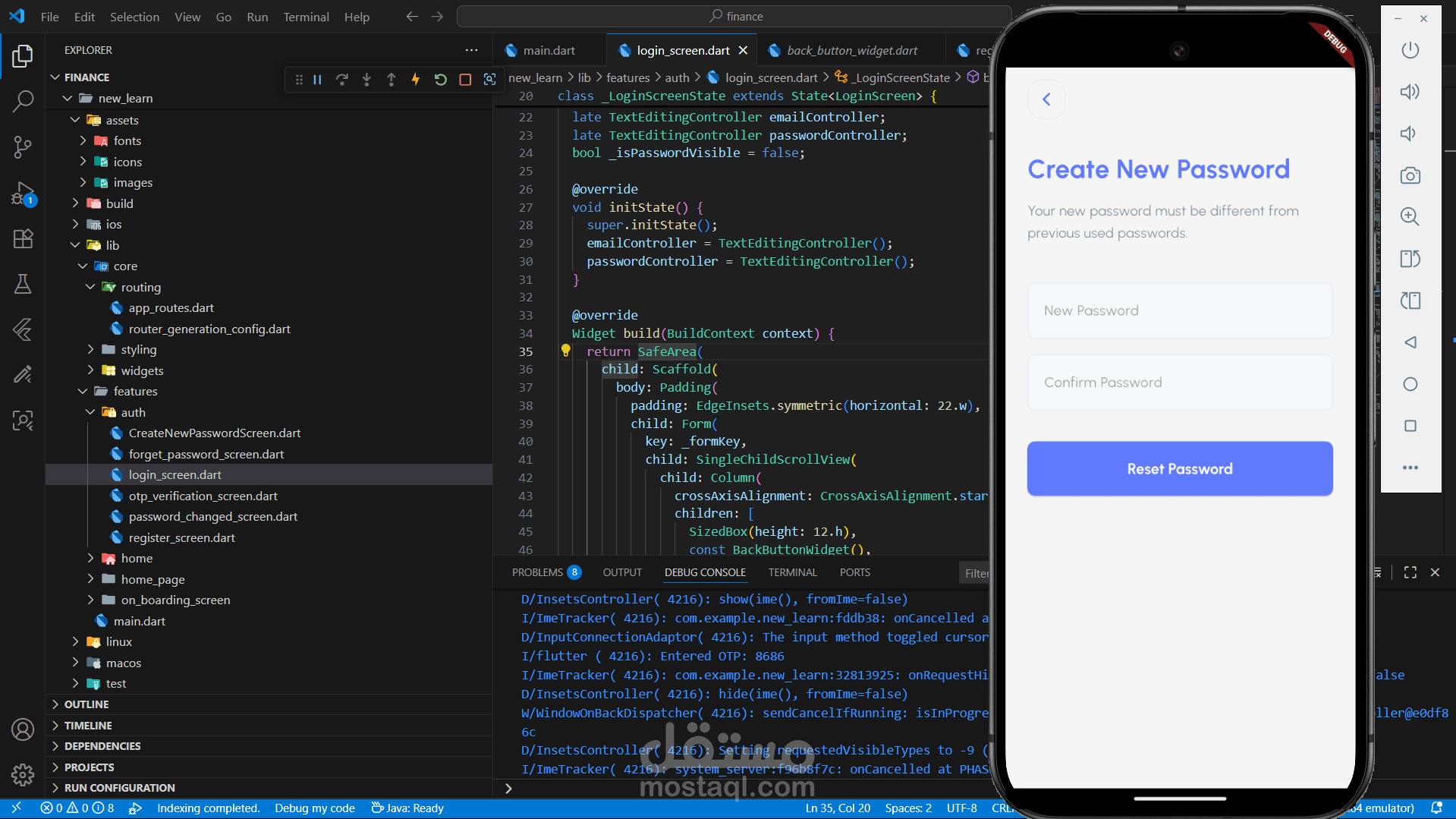Switch to main.dart tab
Screen dimensions: 1456x819
(549, 50)
